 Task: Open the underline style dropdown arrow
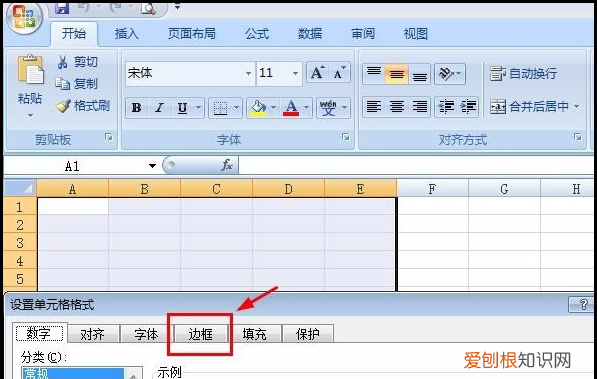coord(198,108)
